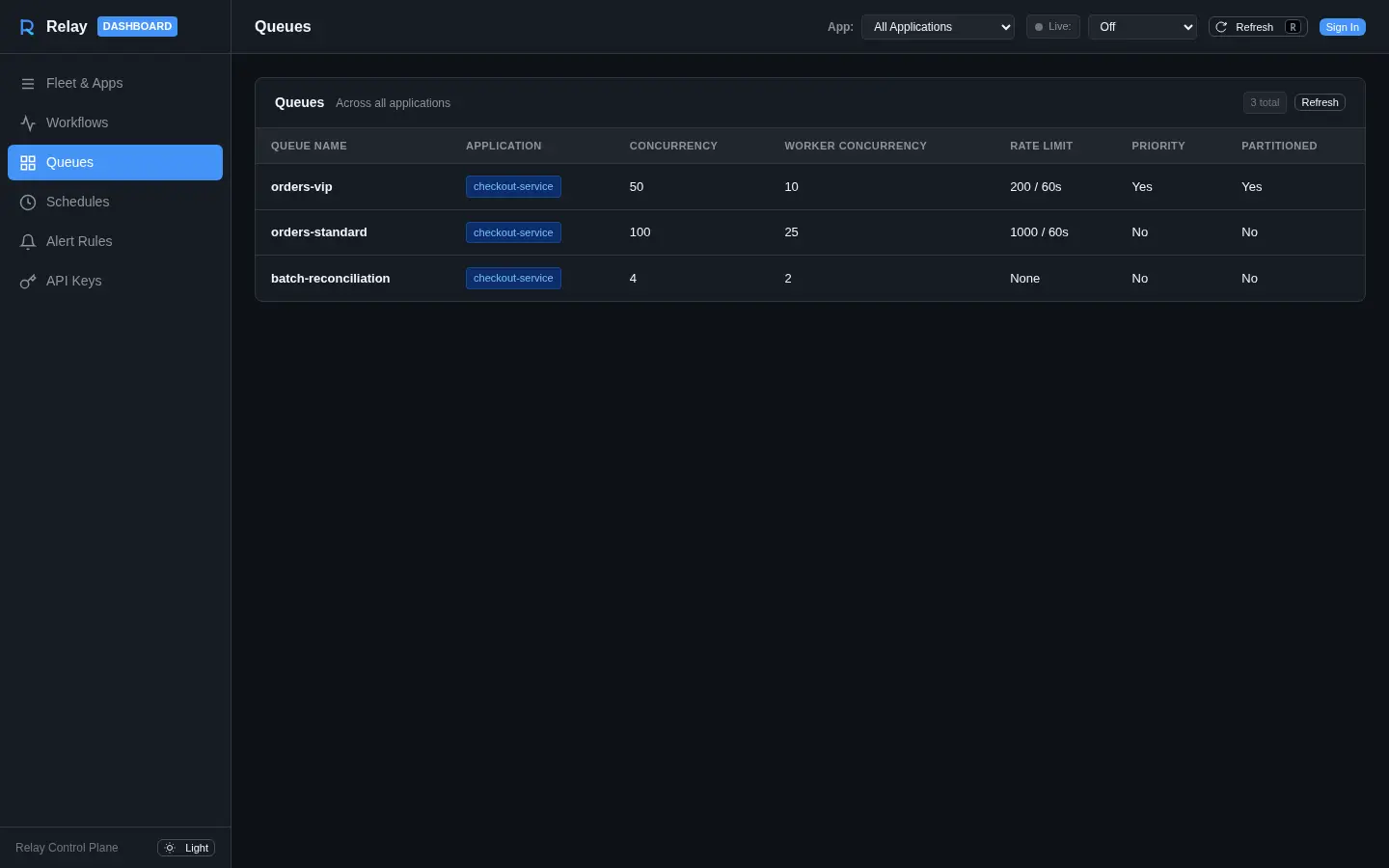This screenshot has height=868, width=1389.
Task: Click the Schedules clock icon
Action: [x=28, y=203]
